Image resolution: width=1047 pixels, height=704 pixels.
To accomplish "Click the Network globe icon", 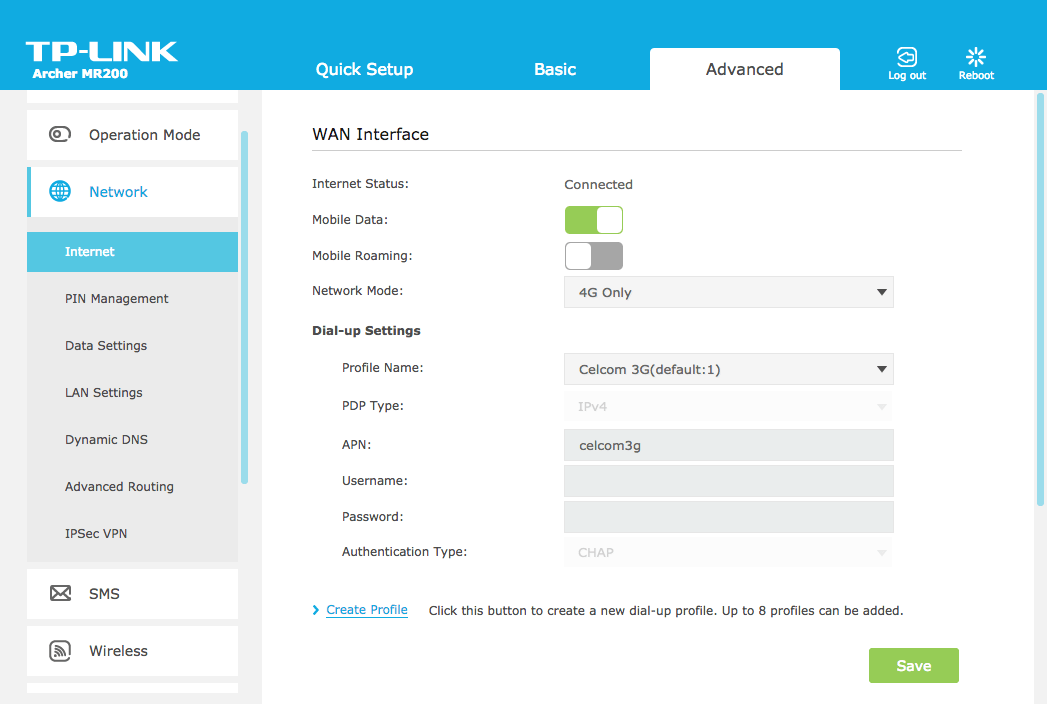I will tap(60, 192).
